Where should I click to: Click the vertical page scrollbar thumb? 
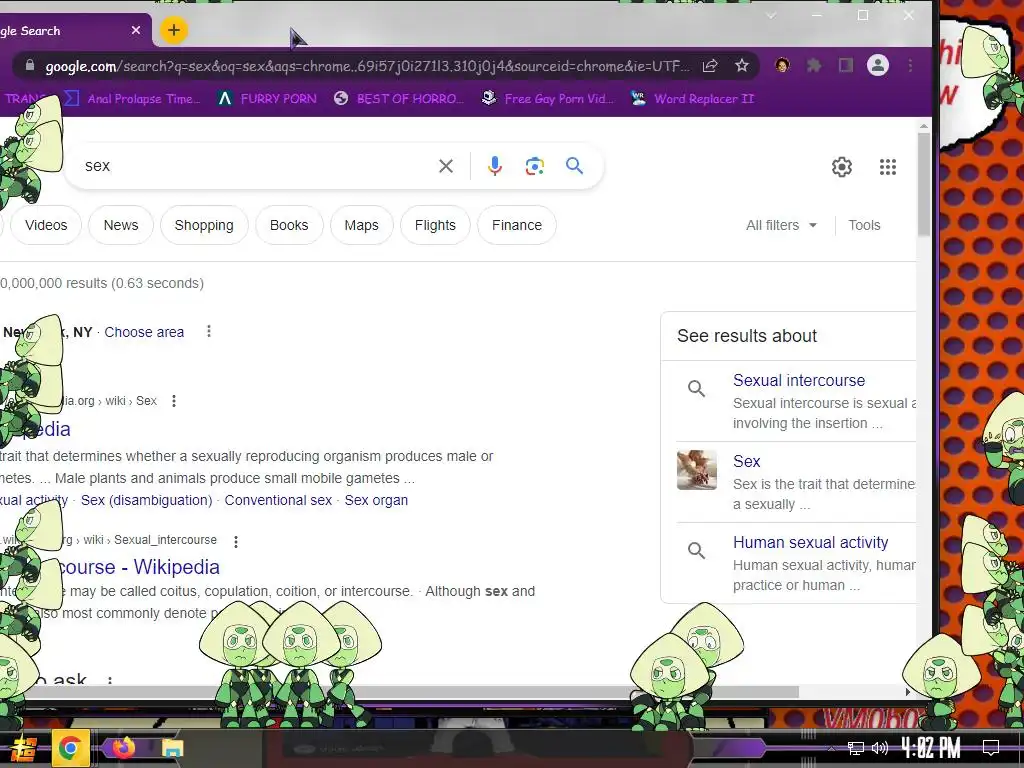[923, 184]
